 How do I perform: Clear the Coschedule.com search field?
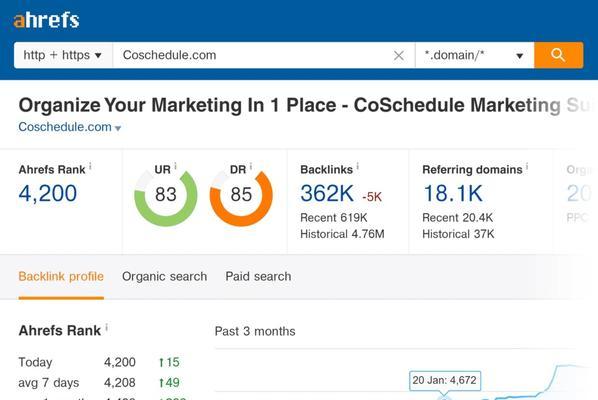click(399, 56)
